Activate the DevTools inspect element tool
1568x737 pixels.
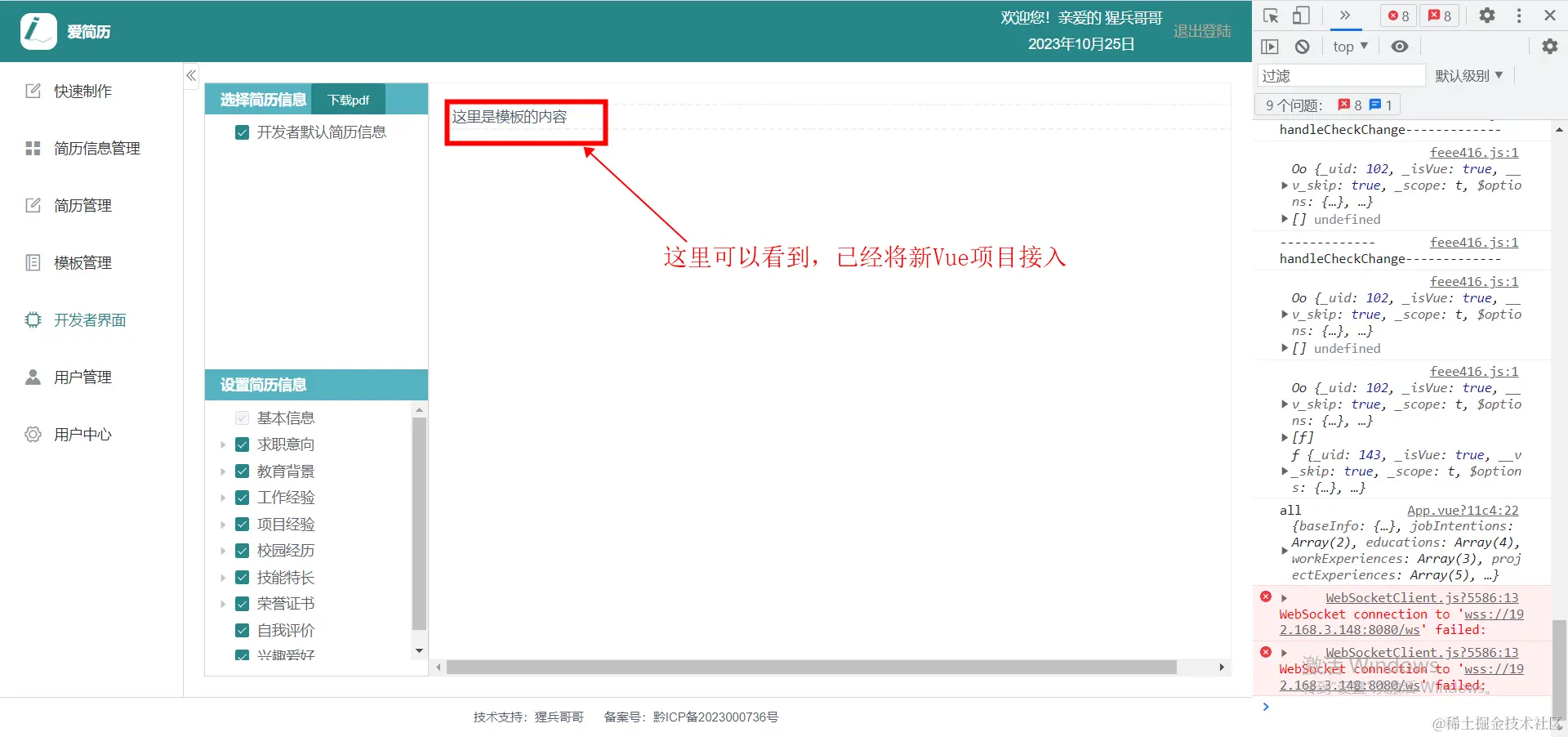click(x=1269, y=15)
